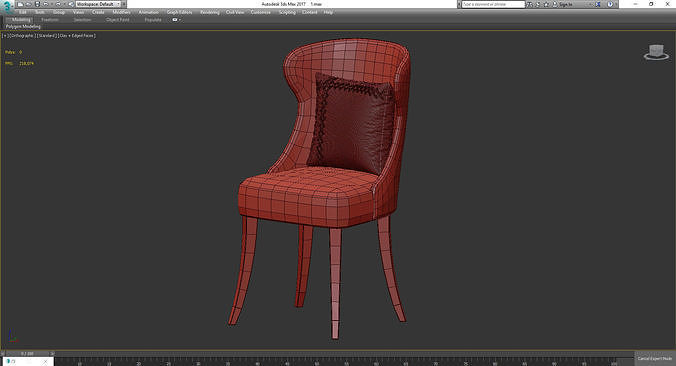
Task: Click the Help question mark icon
Action: click(x=610, y=4)
